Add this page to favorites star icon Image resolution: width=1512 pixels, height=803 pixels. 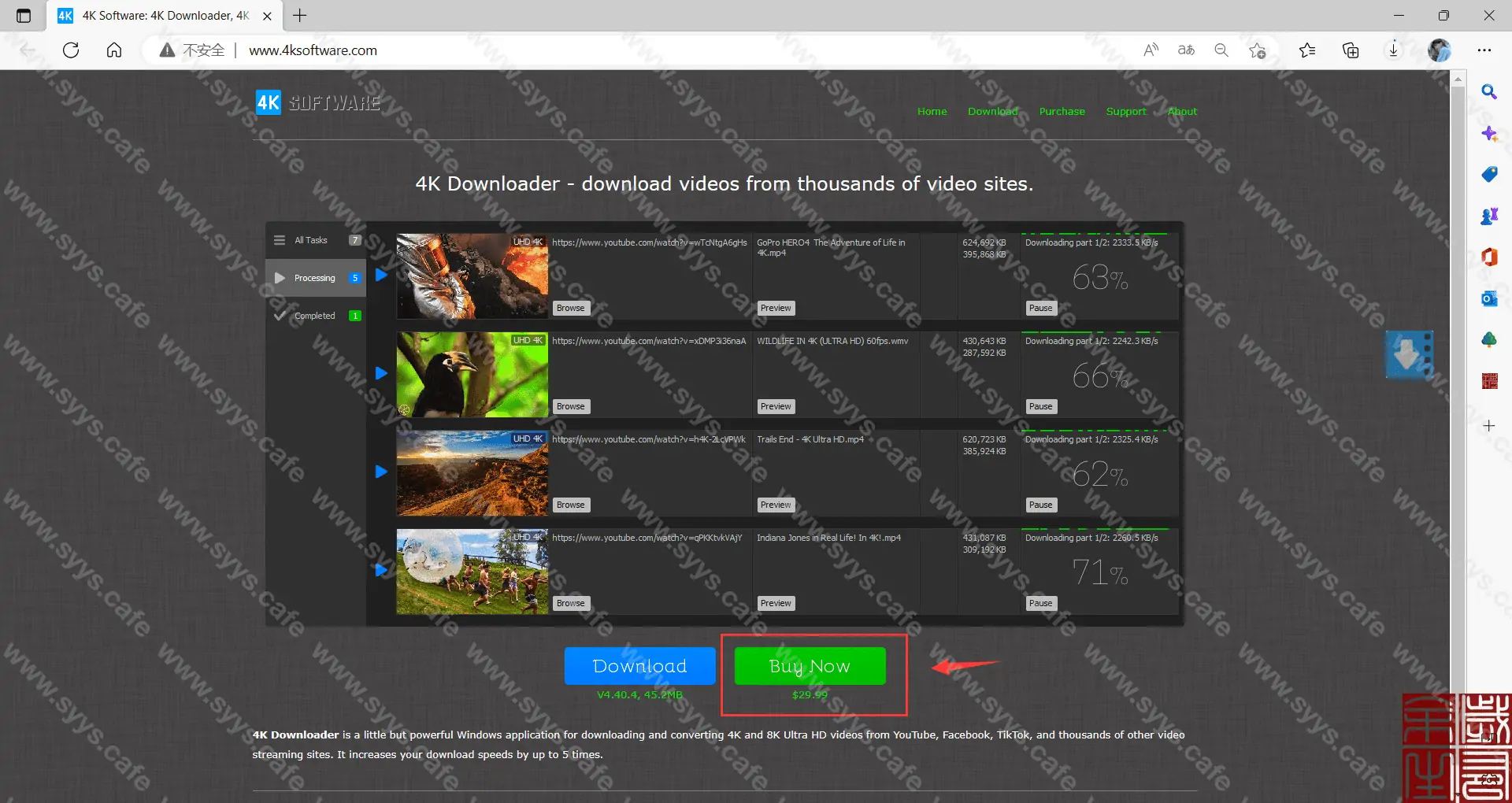tap(1258, 50)
